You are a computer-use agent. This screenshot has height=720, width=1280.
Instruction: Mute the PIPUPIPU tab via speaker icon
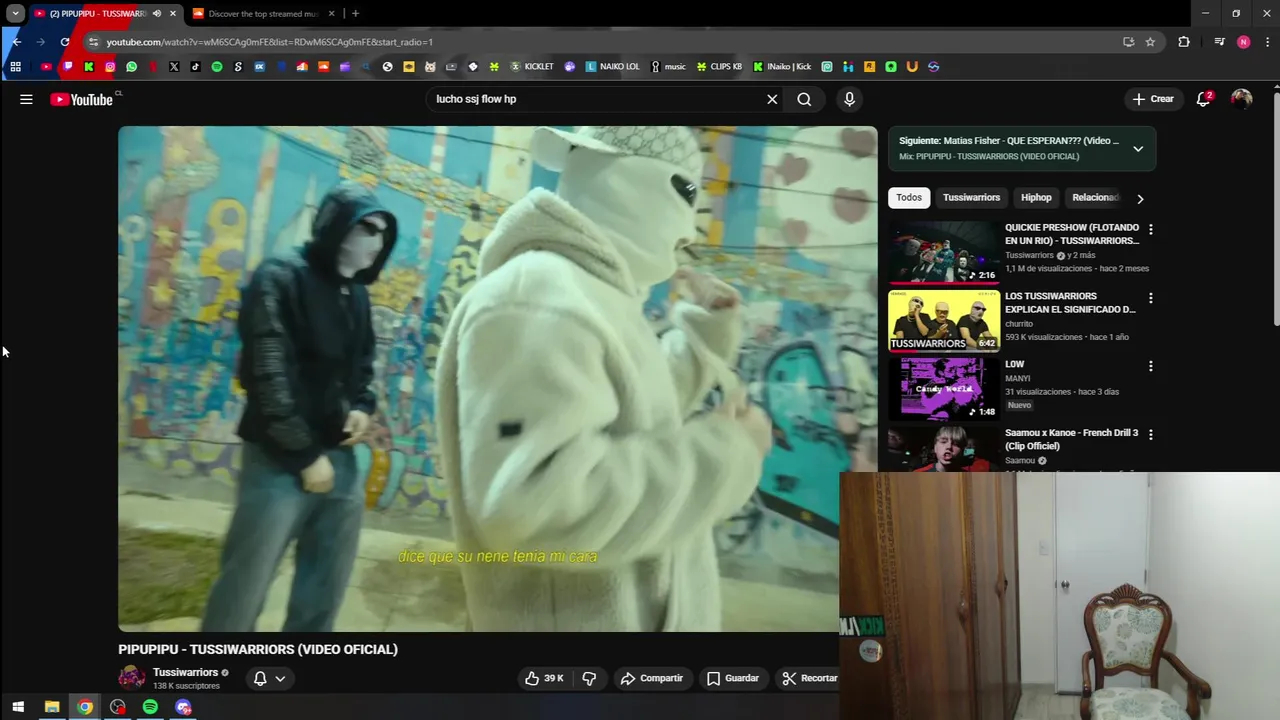click(x=157, y=14)
